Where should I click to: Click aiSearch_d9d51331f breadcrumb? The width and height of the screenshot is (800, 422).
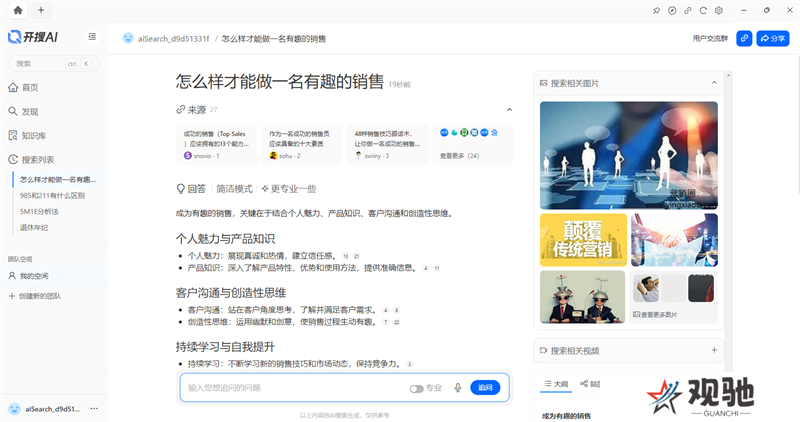(x=173, y=39)
